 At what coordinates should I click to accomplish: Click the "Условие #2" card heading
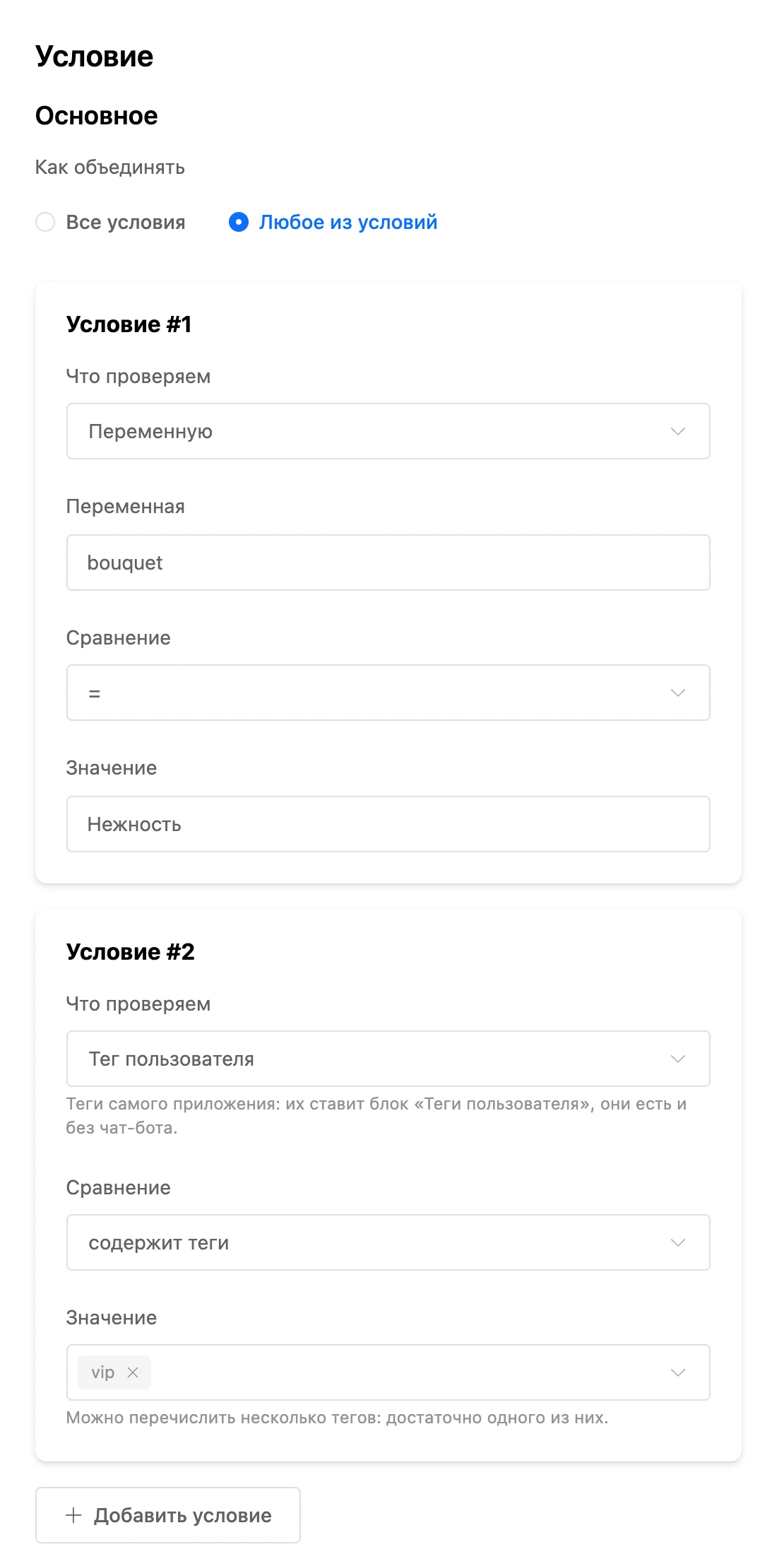[131, 952]
